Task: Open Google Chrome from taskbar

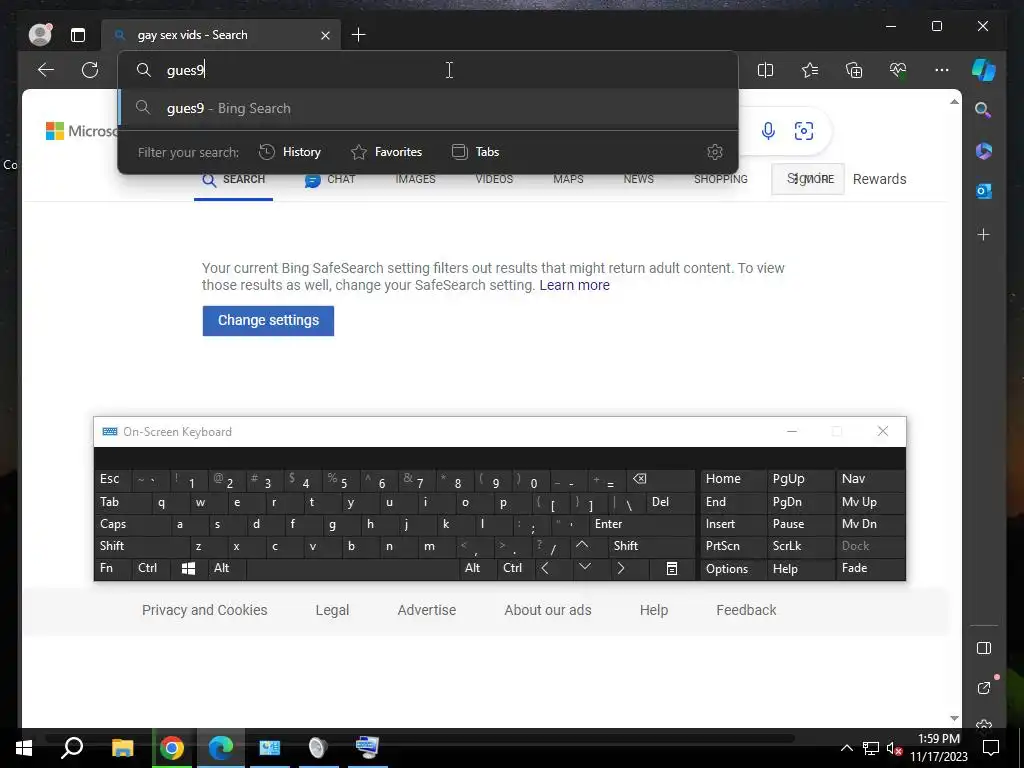Action: [x=172, y=748]
